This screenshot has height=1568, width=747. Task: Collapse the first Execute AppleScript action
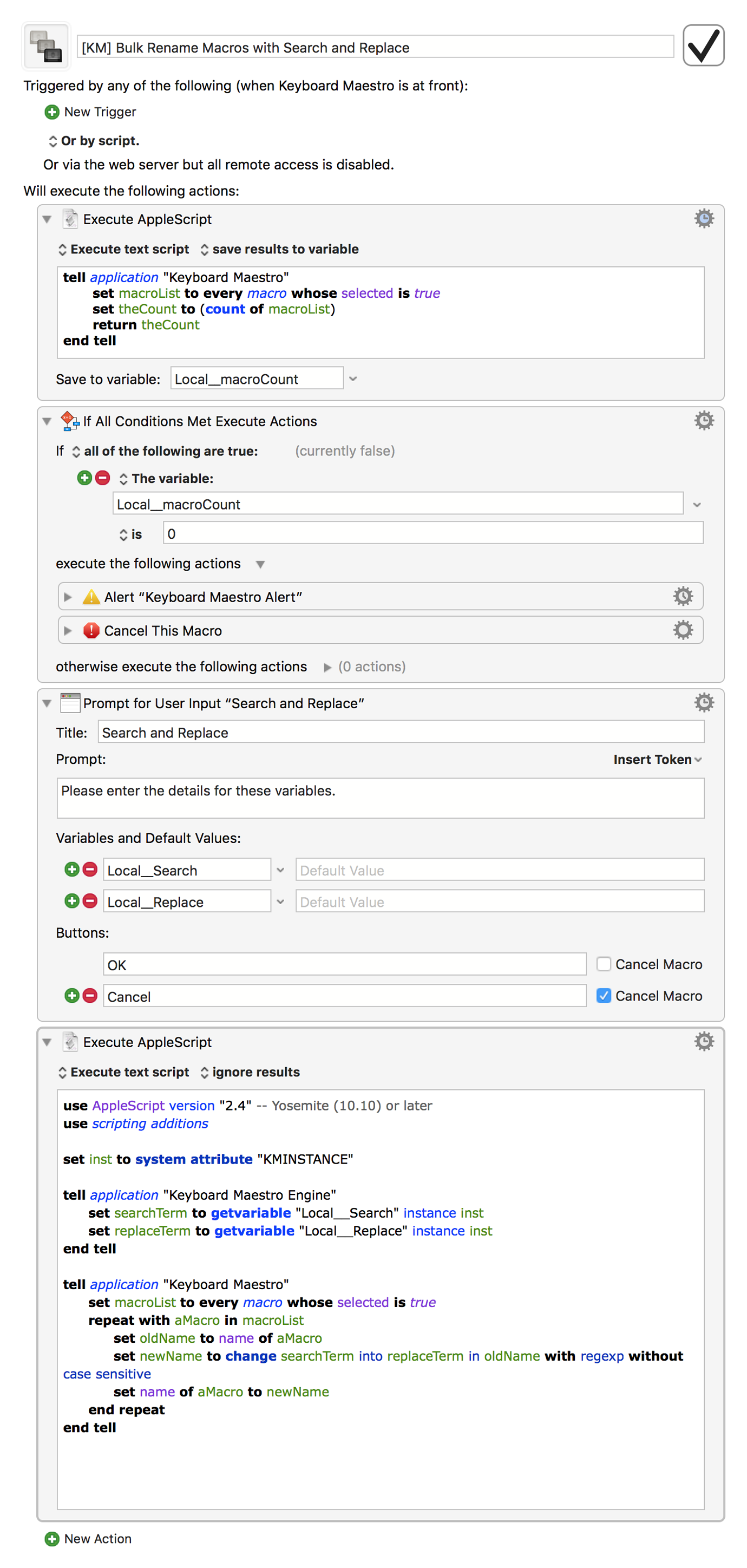pyautogui.click(x=47, y=219)
